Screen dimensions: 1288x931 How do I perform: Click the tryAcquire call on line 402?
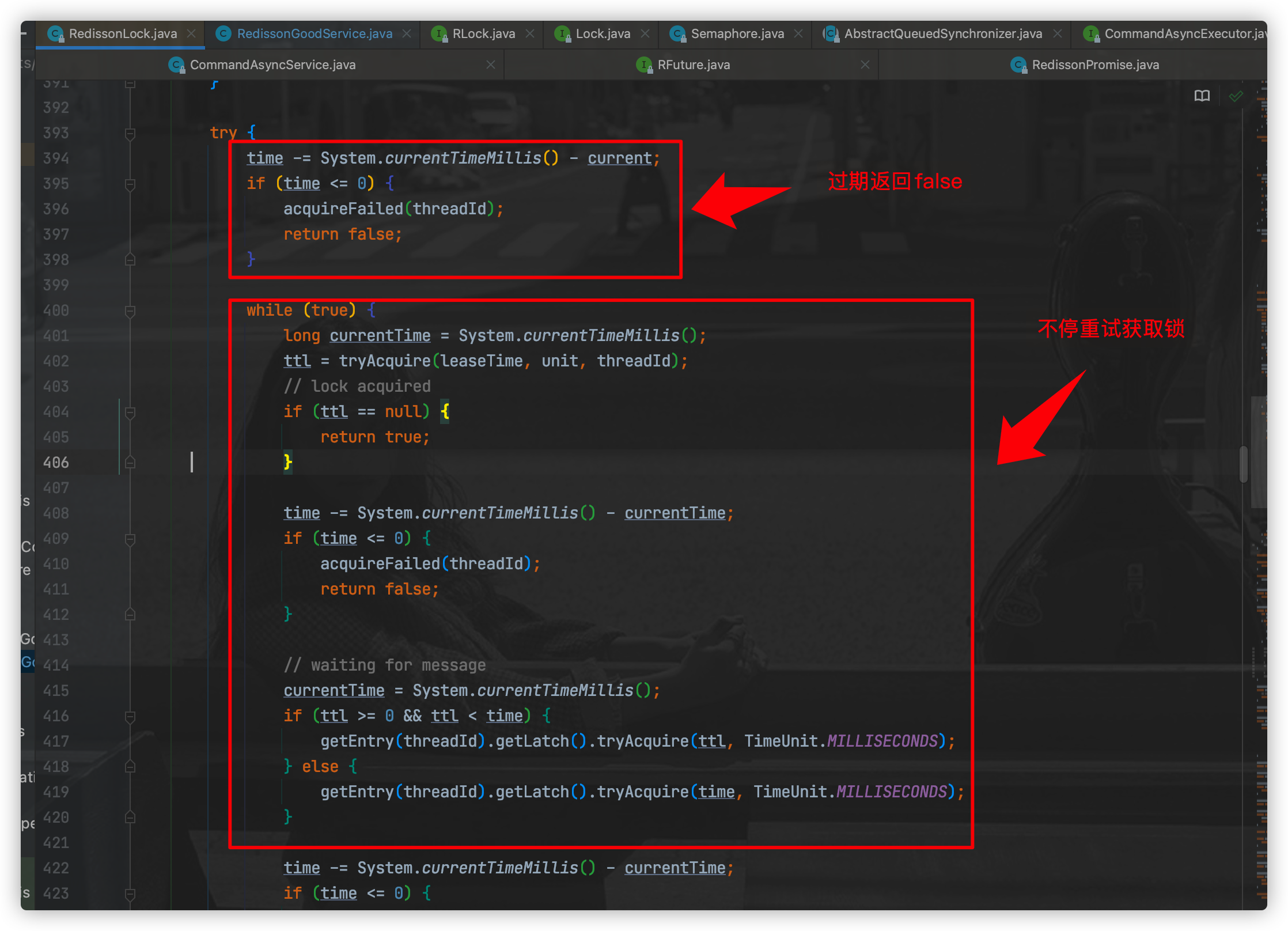point(384,361)
